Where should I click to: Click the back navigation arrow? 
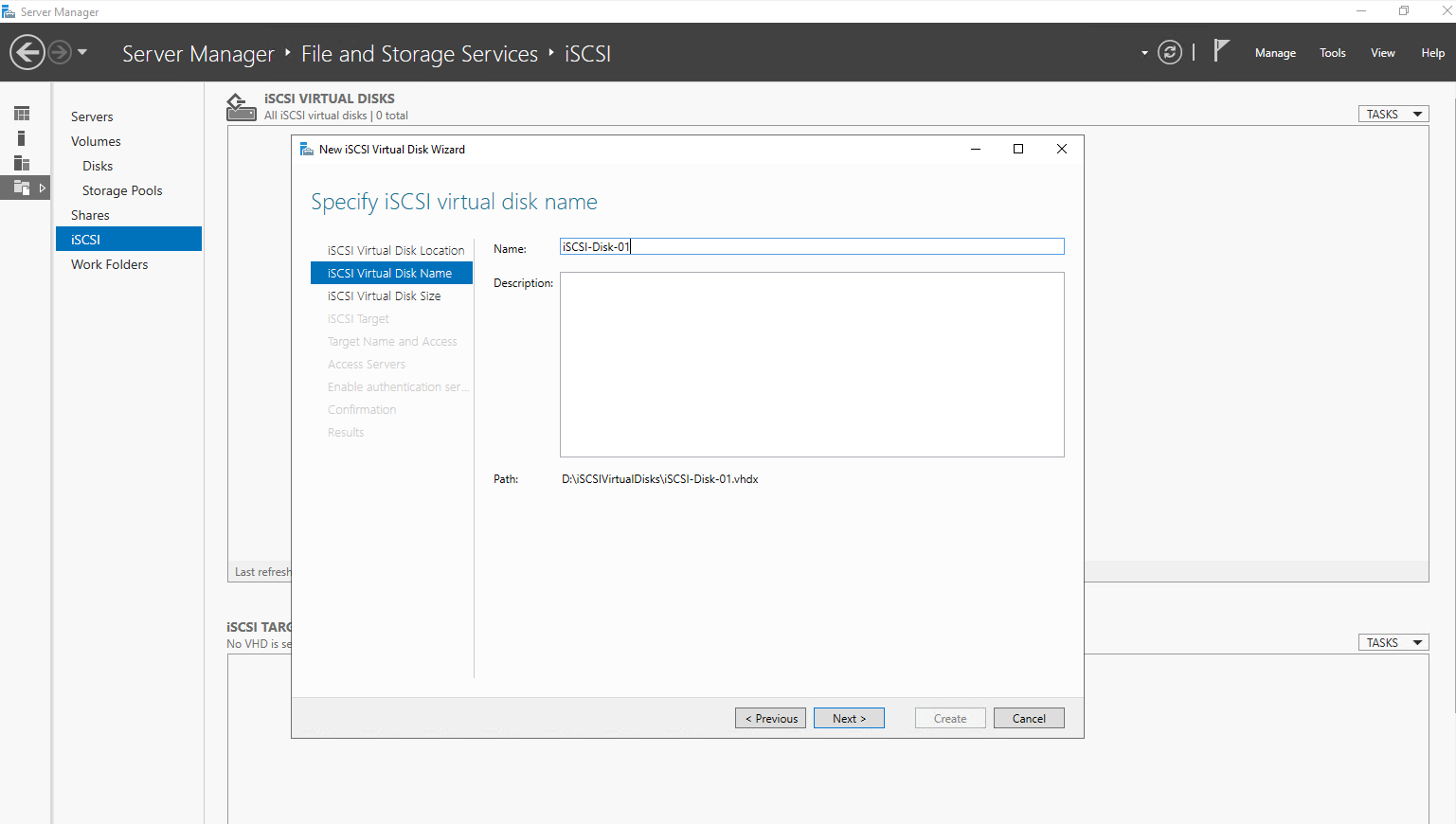[x=27, y=52]
